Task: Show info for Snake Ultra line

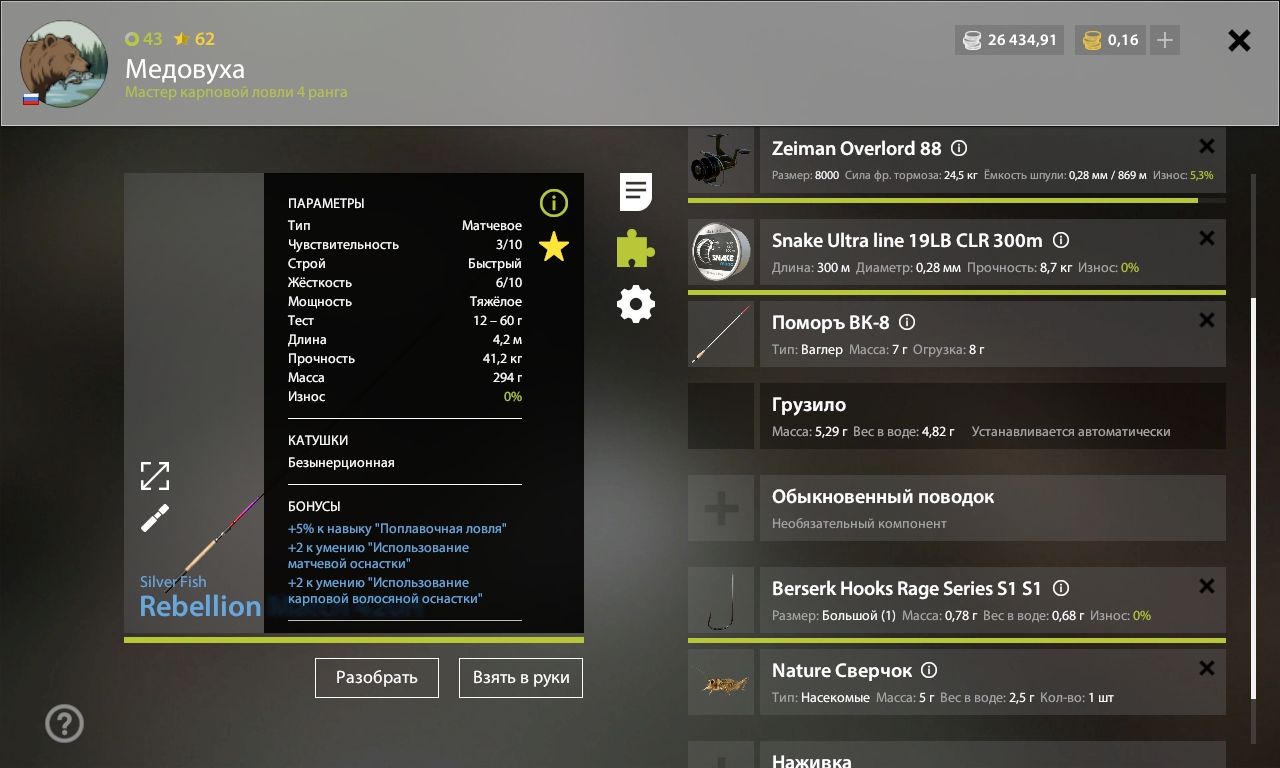Action: (x=1061, y=240)
